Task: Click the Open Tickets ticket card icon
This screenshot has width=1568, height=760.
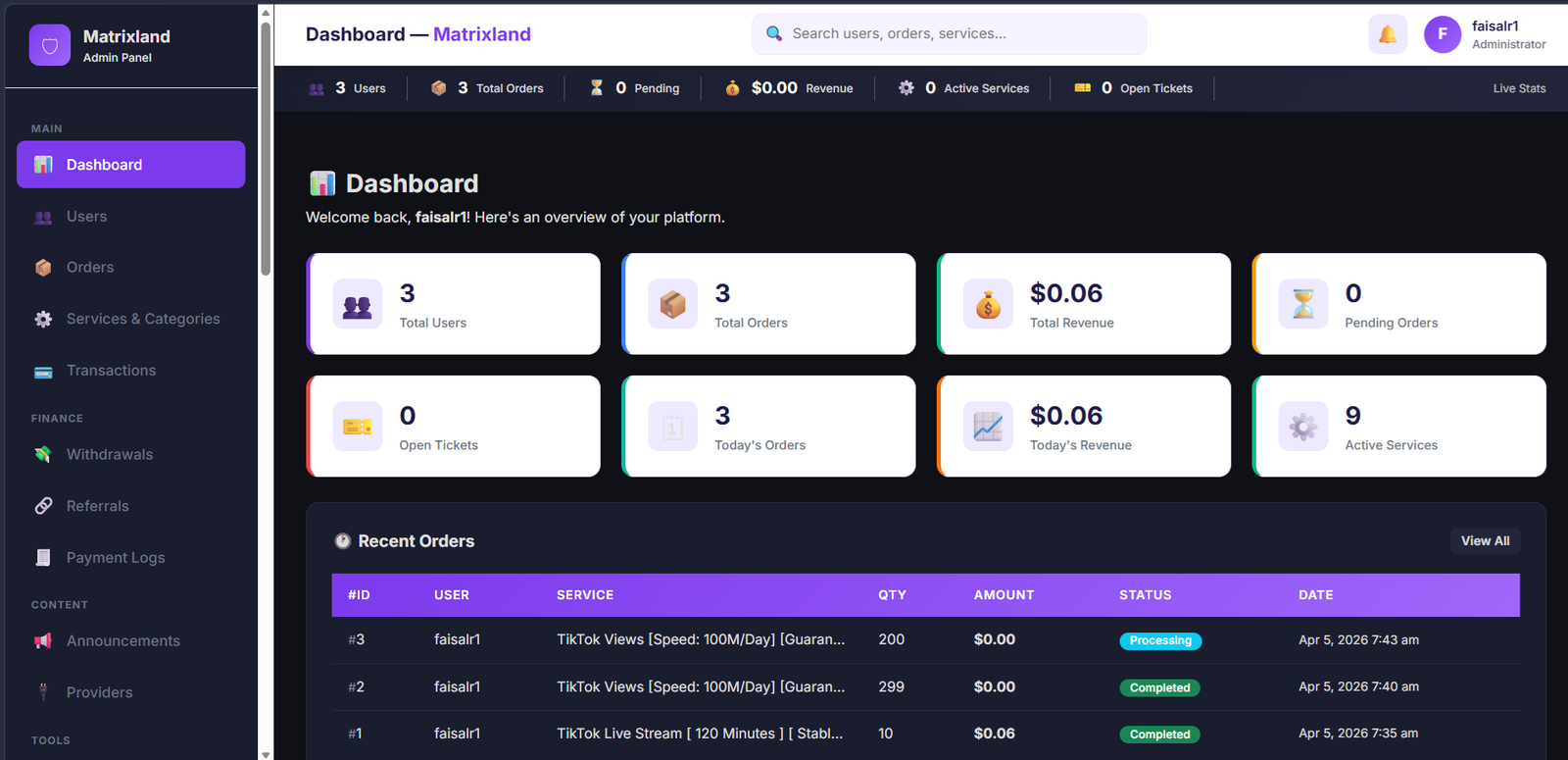Action: pos(358,427)
